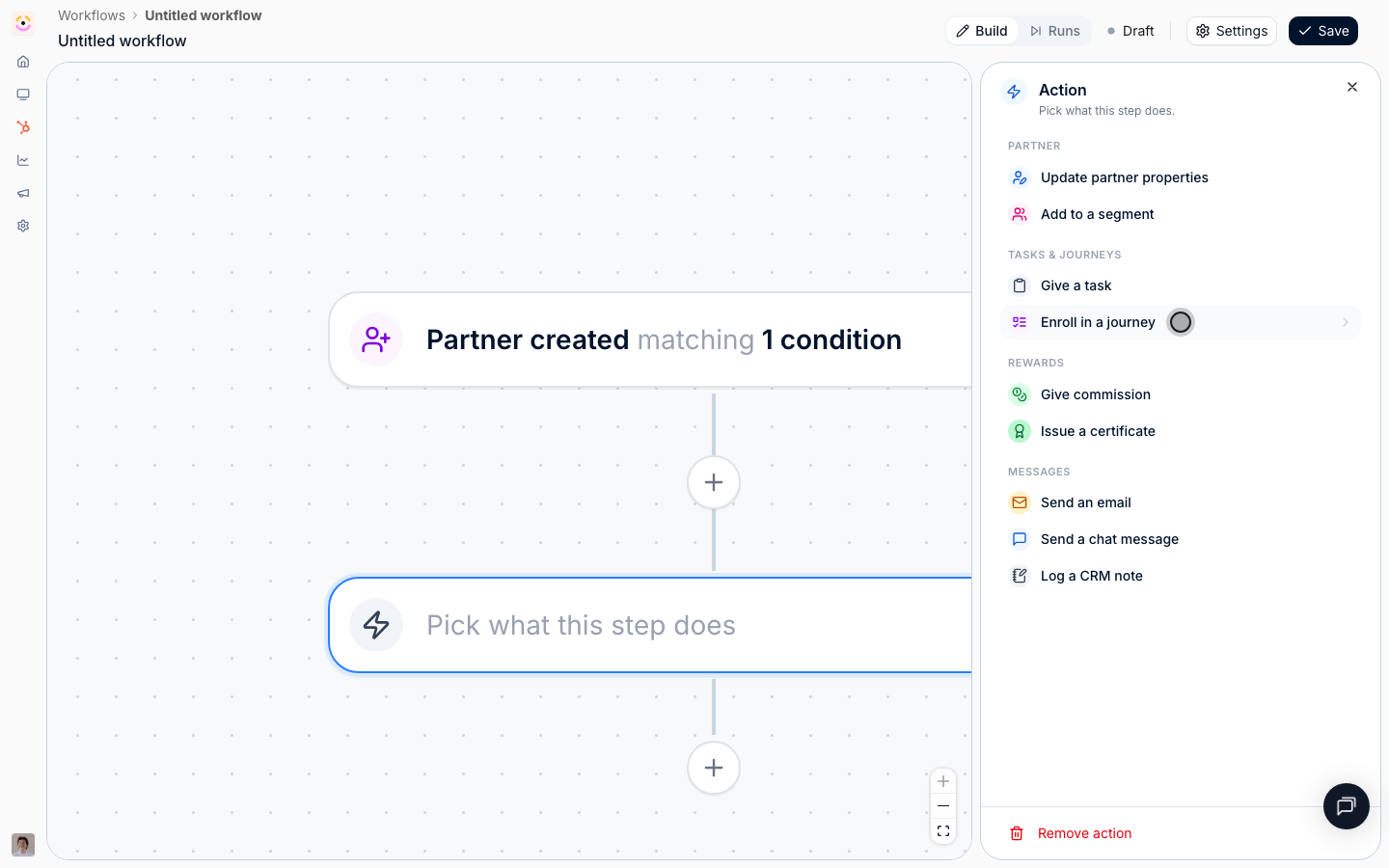Choose Give commission action
The image size is (1389, 868).
pyautogui.click(x=1181, y=394)
